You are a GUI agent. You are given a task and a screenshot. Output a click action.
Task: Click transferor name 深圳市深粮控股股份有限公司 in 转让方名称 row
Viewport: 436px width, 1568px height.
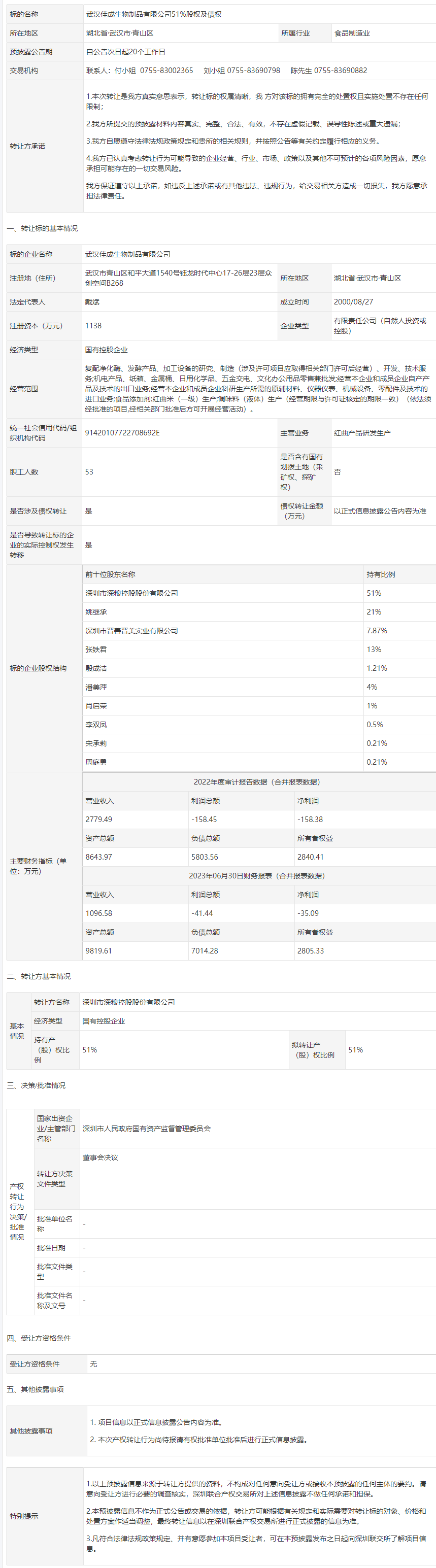128,1003
